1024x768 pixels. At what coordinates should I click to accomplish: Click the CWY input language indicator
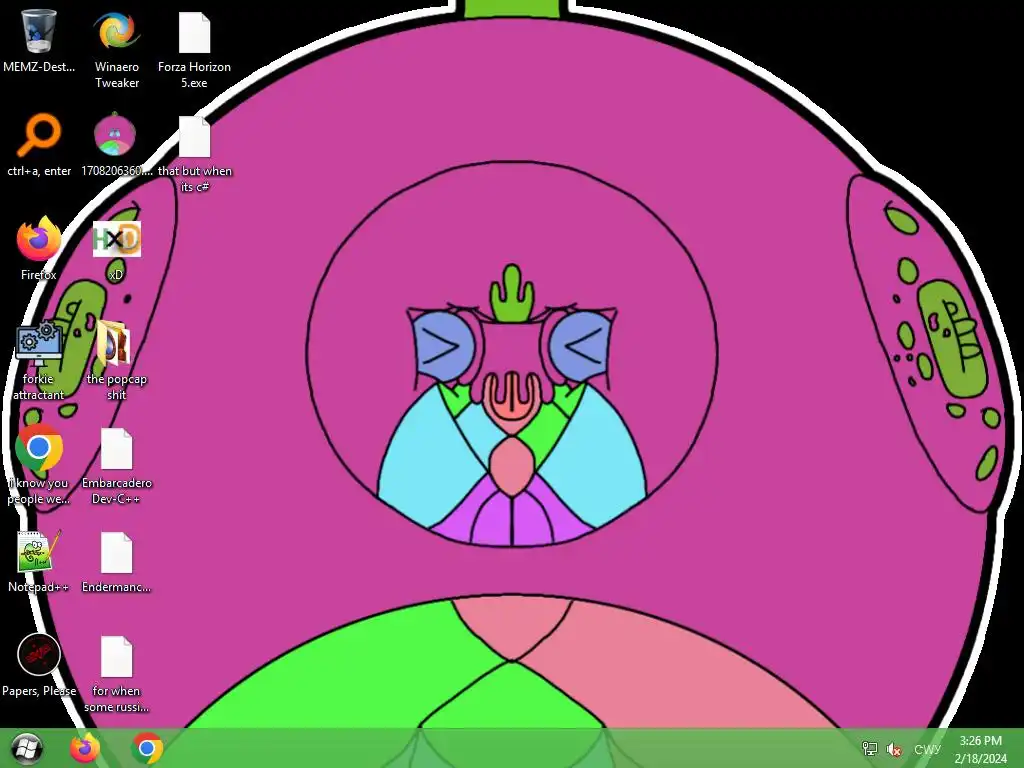(927, 749)
